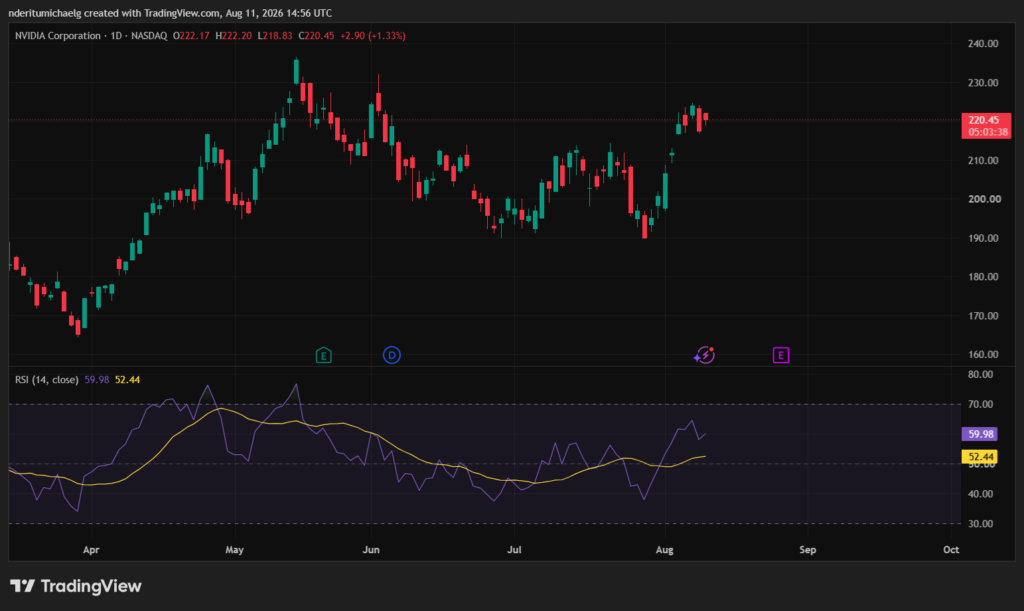Viewport: 1024px width, 611px height.
Task: Click the Oct label on time axis
Action: pos(951,550)
